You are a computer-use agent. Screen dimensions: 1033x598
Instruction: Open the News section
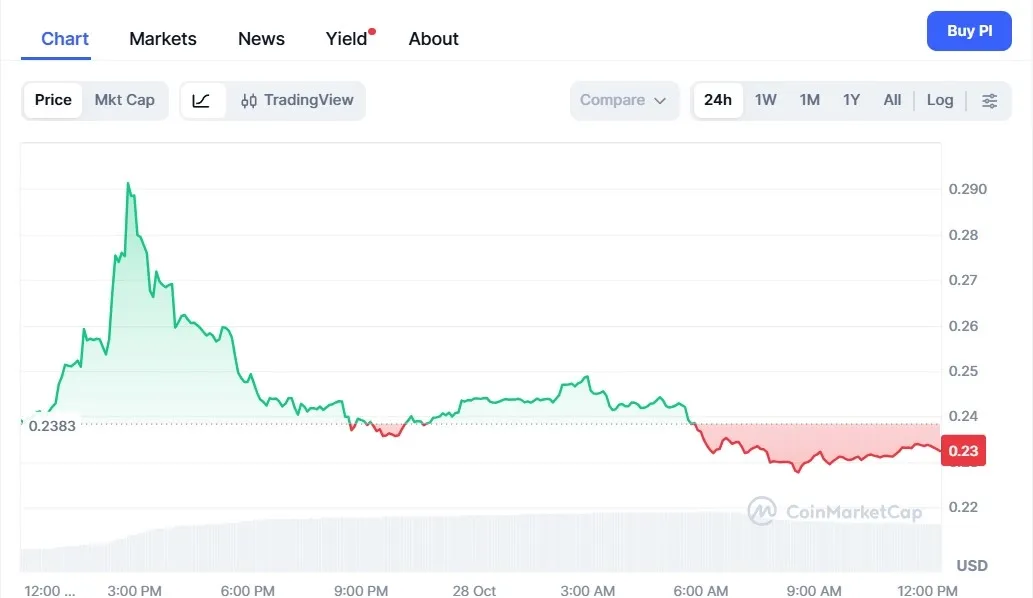point(261,39)
